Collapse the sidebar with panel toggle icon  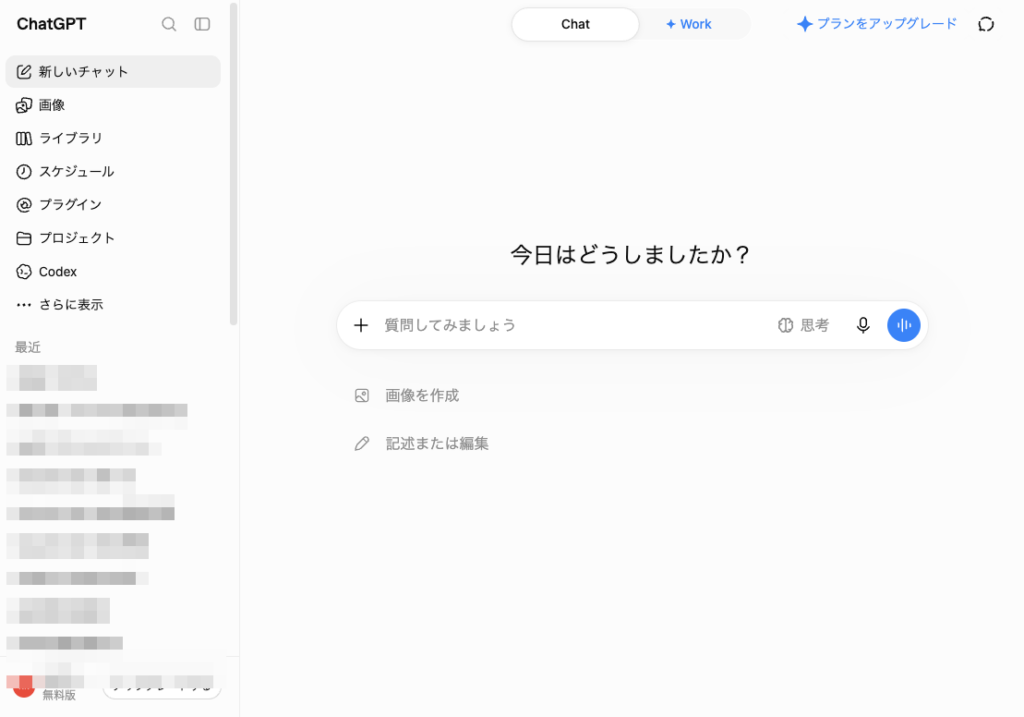[202, 24]
